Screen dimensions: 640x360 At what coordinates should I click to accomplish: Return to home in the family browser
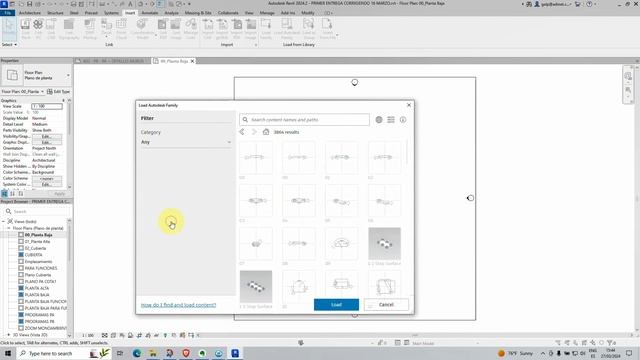pos(266,132)
